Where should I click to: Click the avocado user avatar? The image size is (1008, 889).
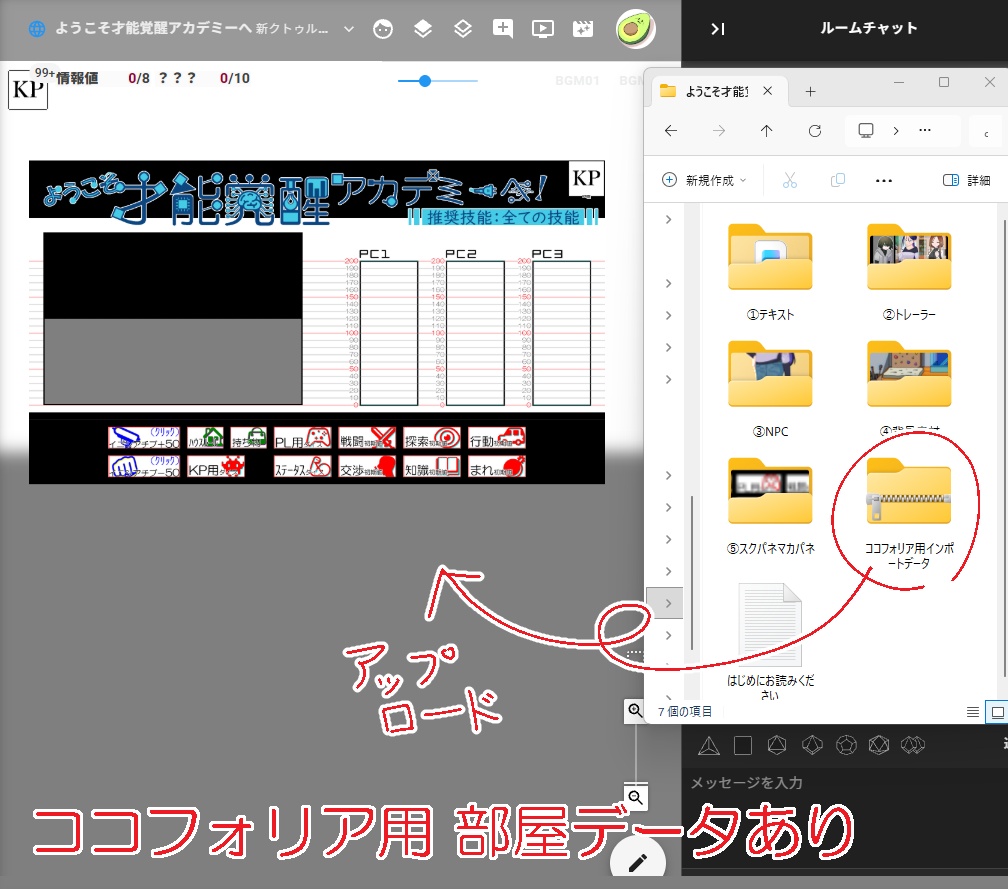[635, 29]
